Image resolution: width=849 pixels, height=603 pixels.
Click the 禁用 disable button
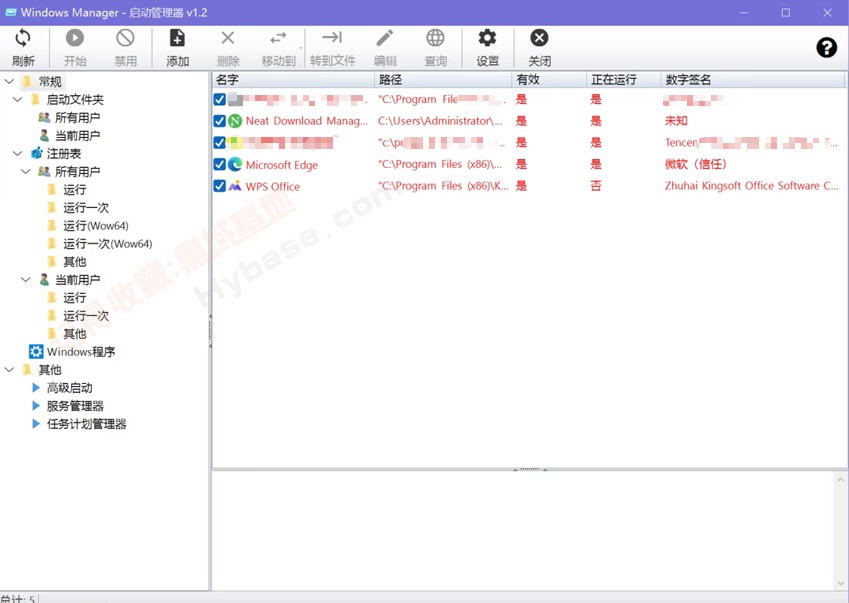pos(125,40)
